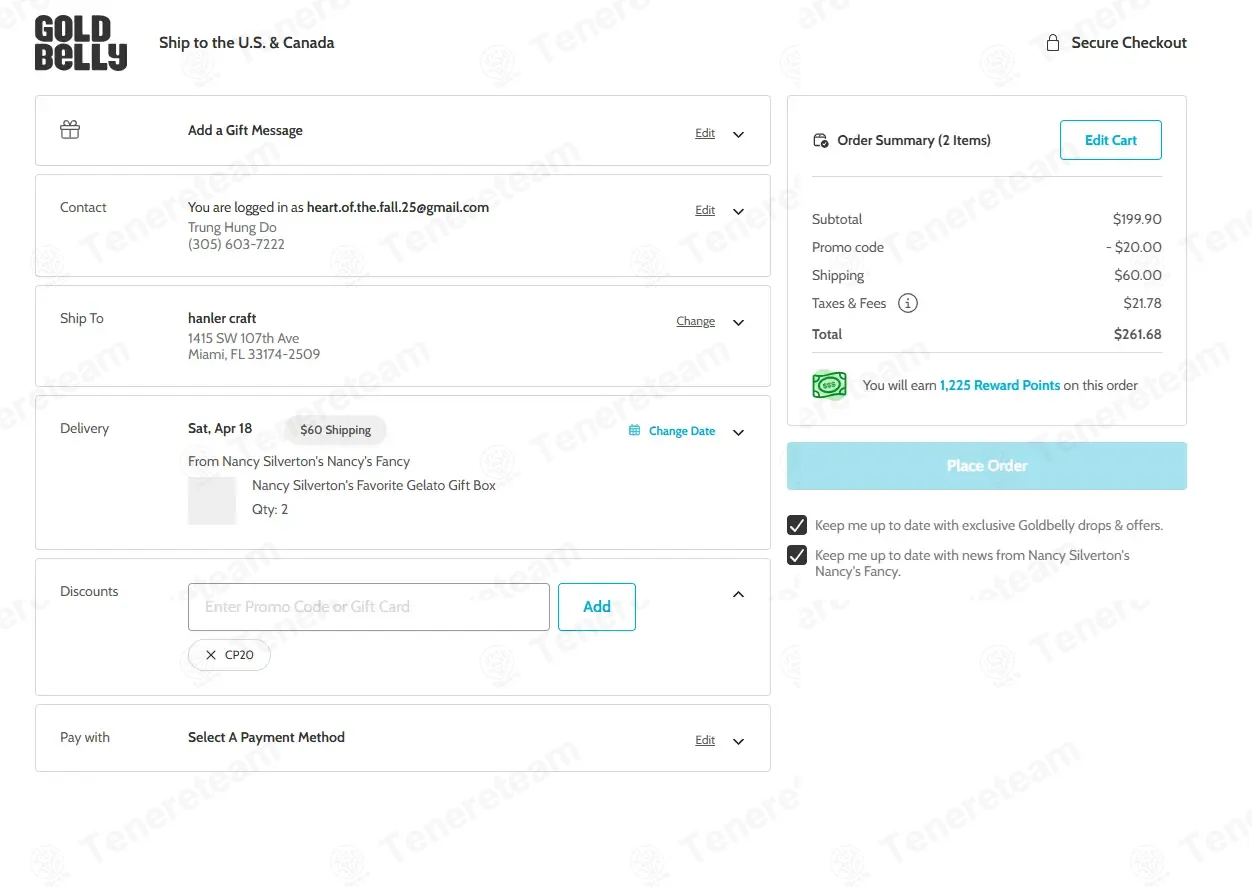Click the delivery date Sat, Apr 18
The image size is (1252, 887).
point(220,428)
